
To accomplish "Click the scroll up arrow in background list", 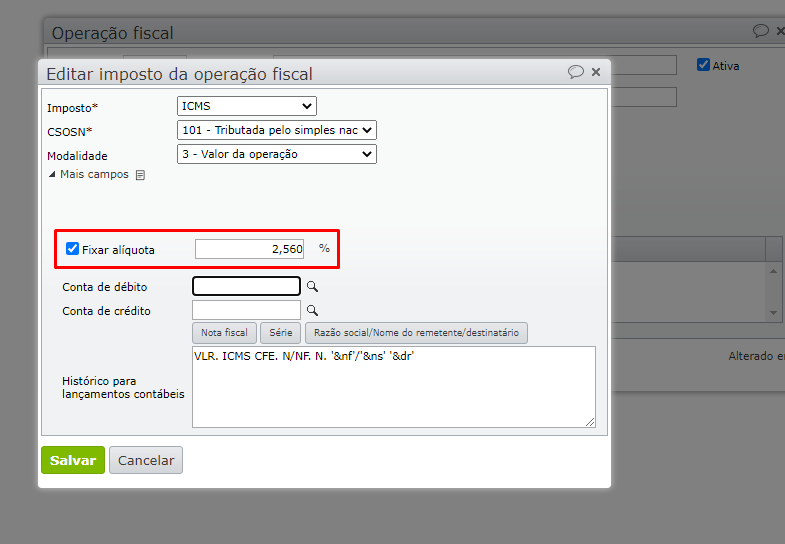I will 773,271.
